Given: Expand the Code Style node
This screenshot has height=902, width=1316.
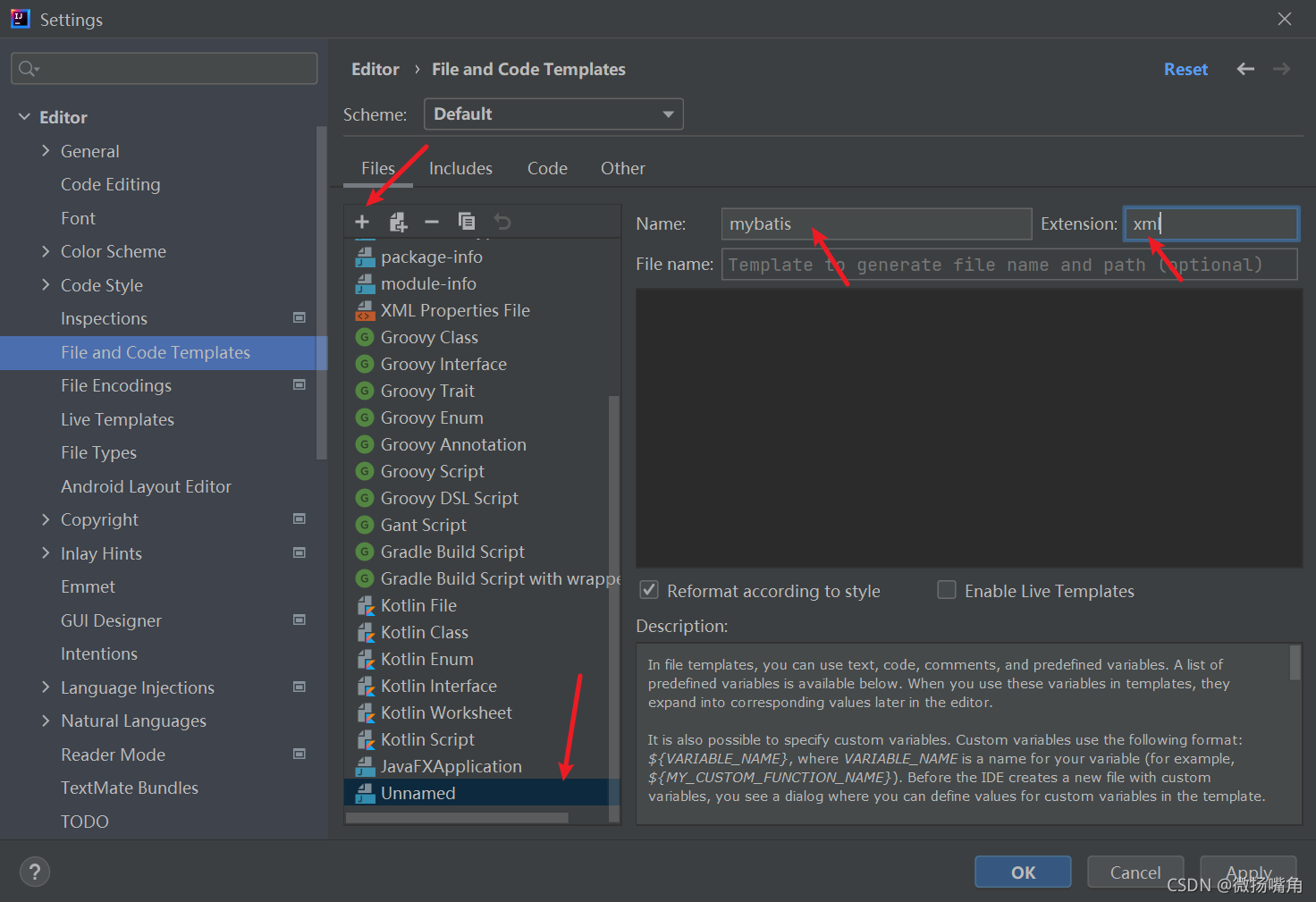Looking at the screenshot, I should (x=46, y=284).
